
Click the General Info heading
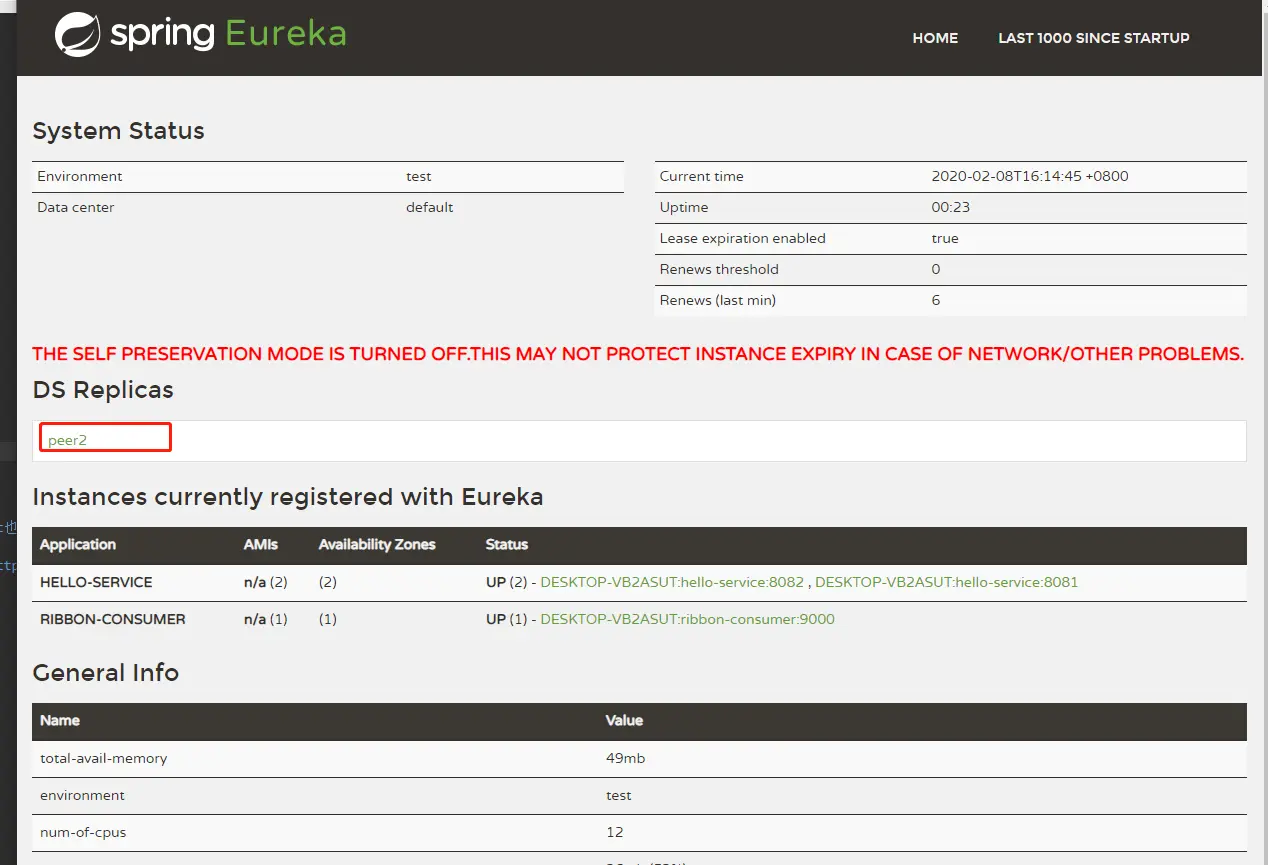105,673
